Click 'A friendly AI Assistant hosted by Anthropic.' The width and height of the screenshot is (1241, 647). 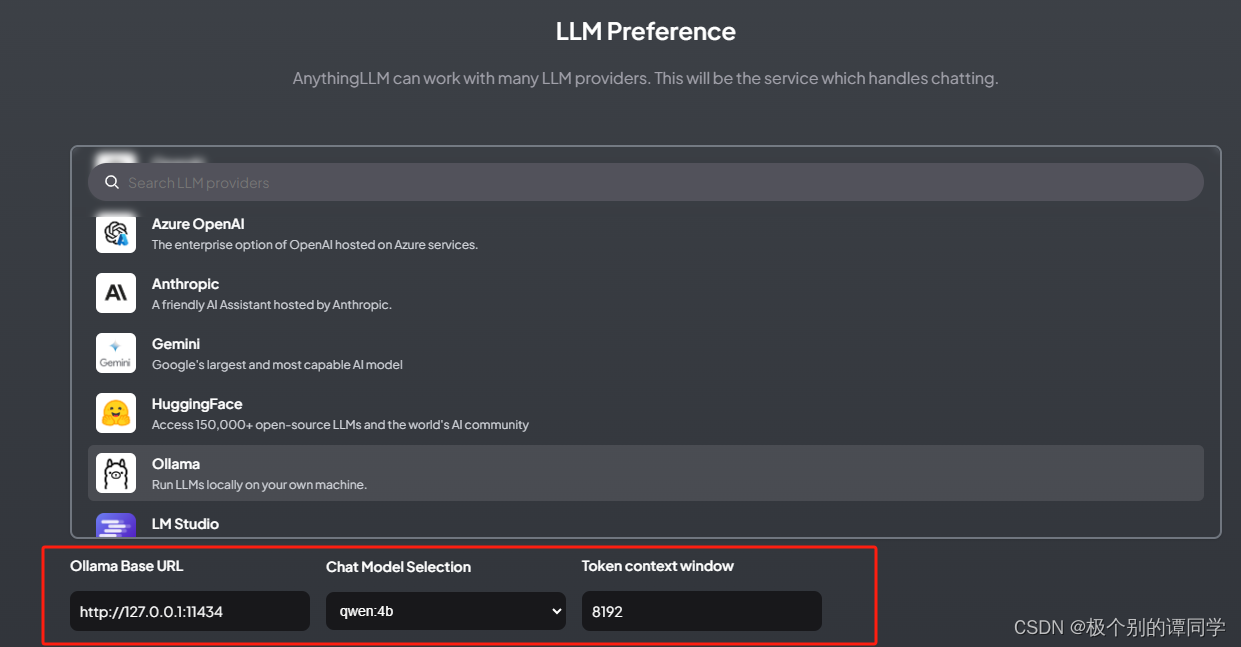point(272,305)
